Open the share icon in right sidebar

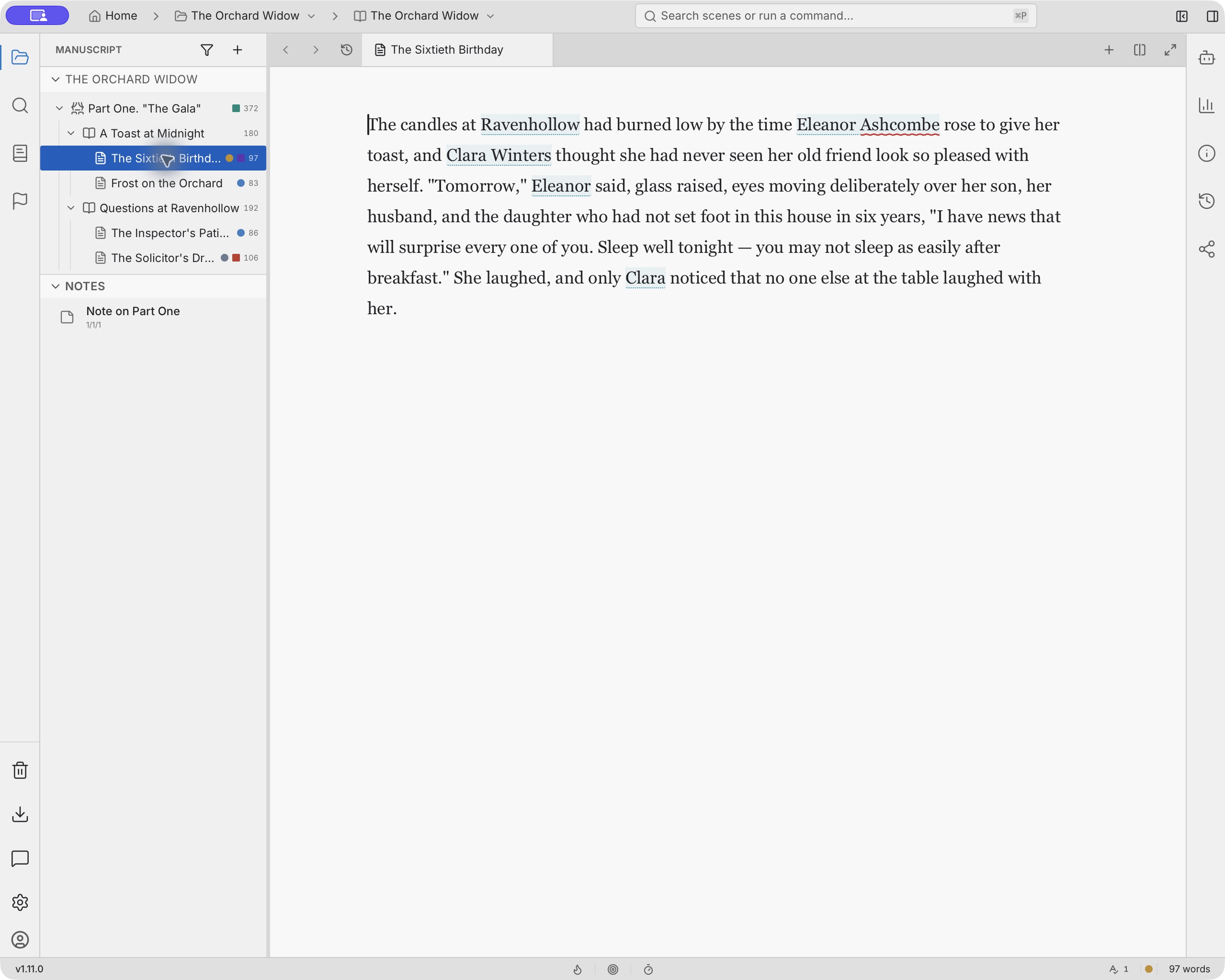[1206, 249]
